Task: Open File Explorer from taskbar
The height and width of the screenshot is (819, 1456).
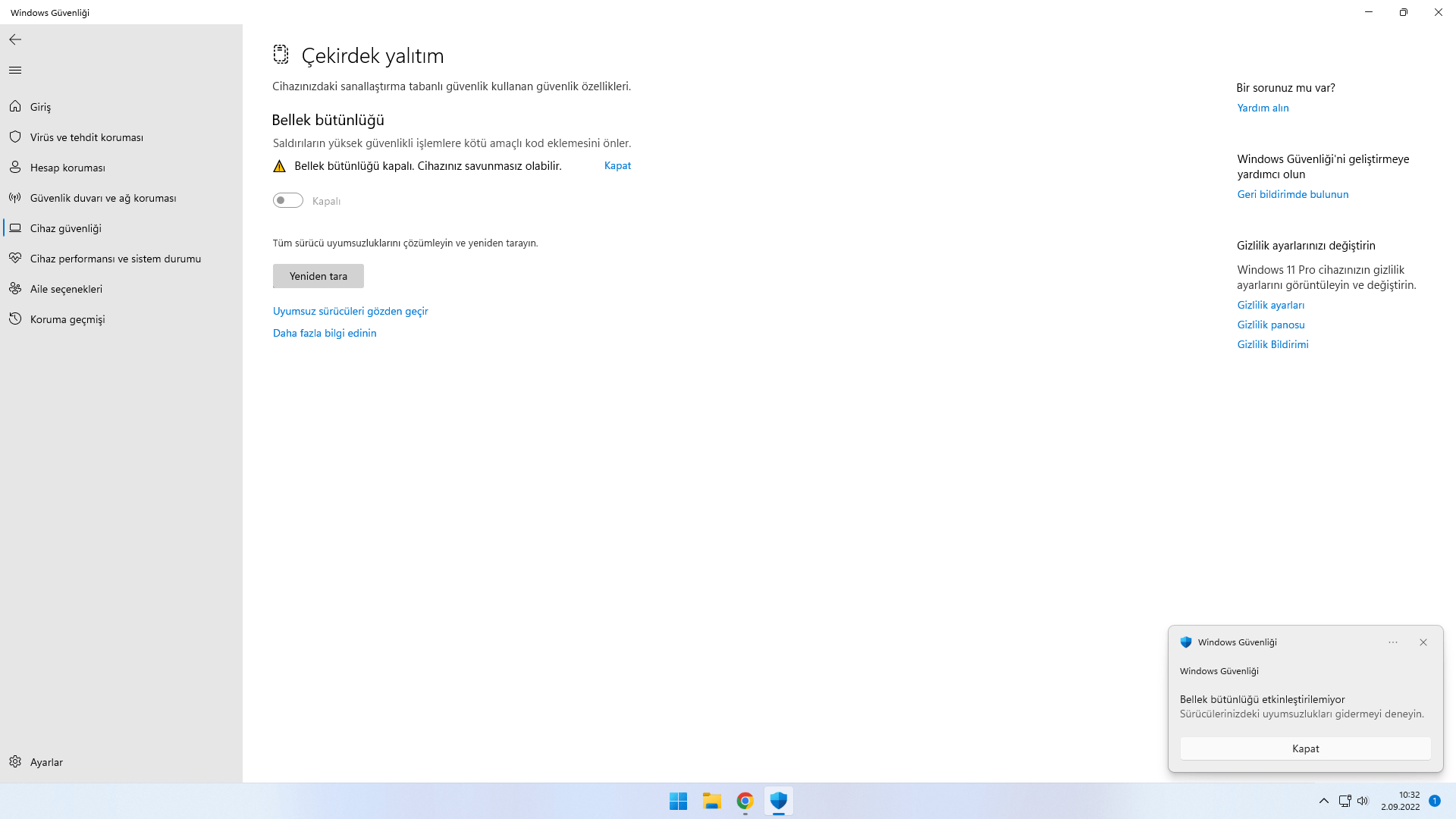Action: coord(711,801)
